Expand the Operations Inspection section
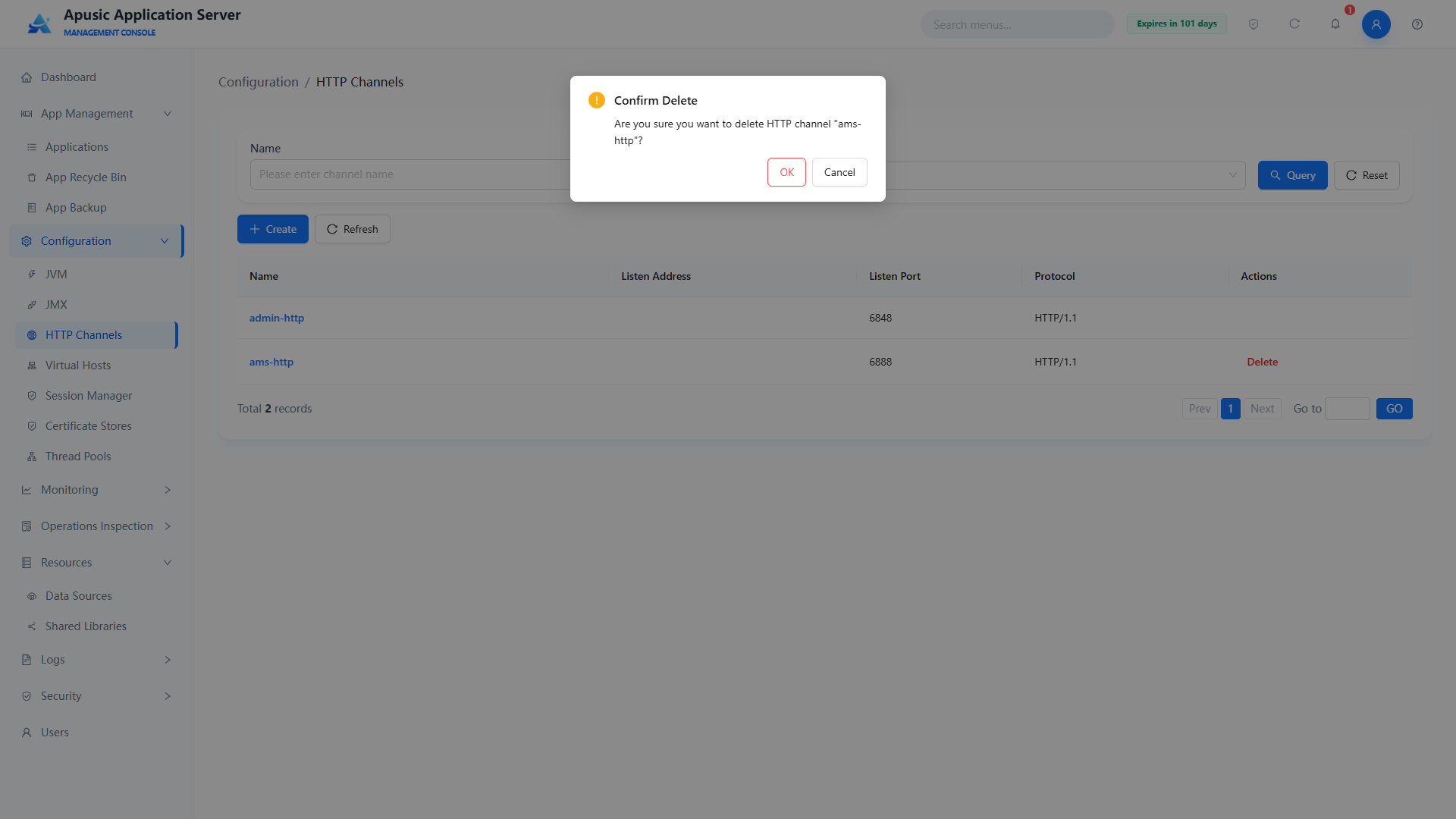This screenshot has height=819, width=1456. click(x=97, y=526)
